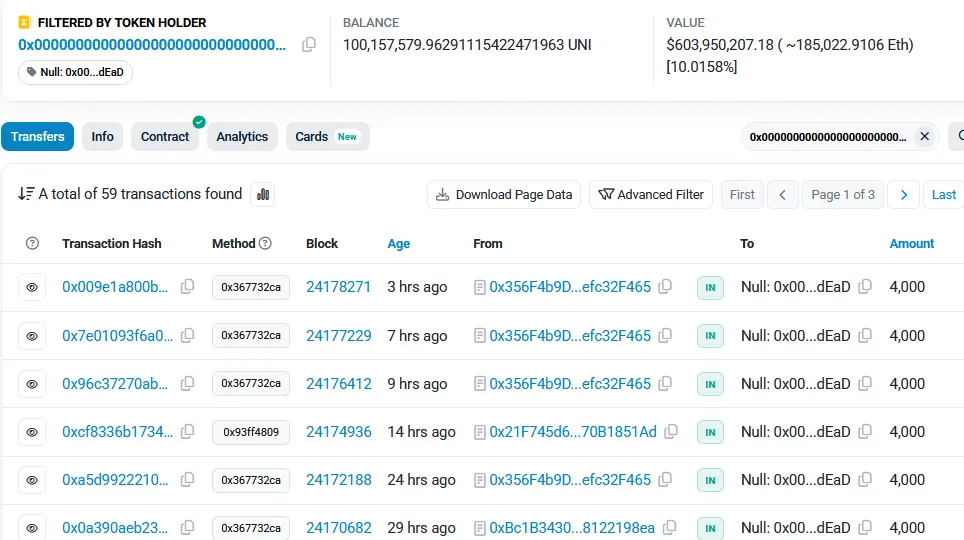This screenshot has width=964, height=540.
Task: Copy transaction hash 0x009e1a800b
Action: (187, 287)
